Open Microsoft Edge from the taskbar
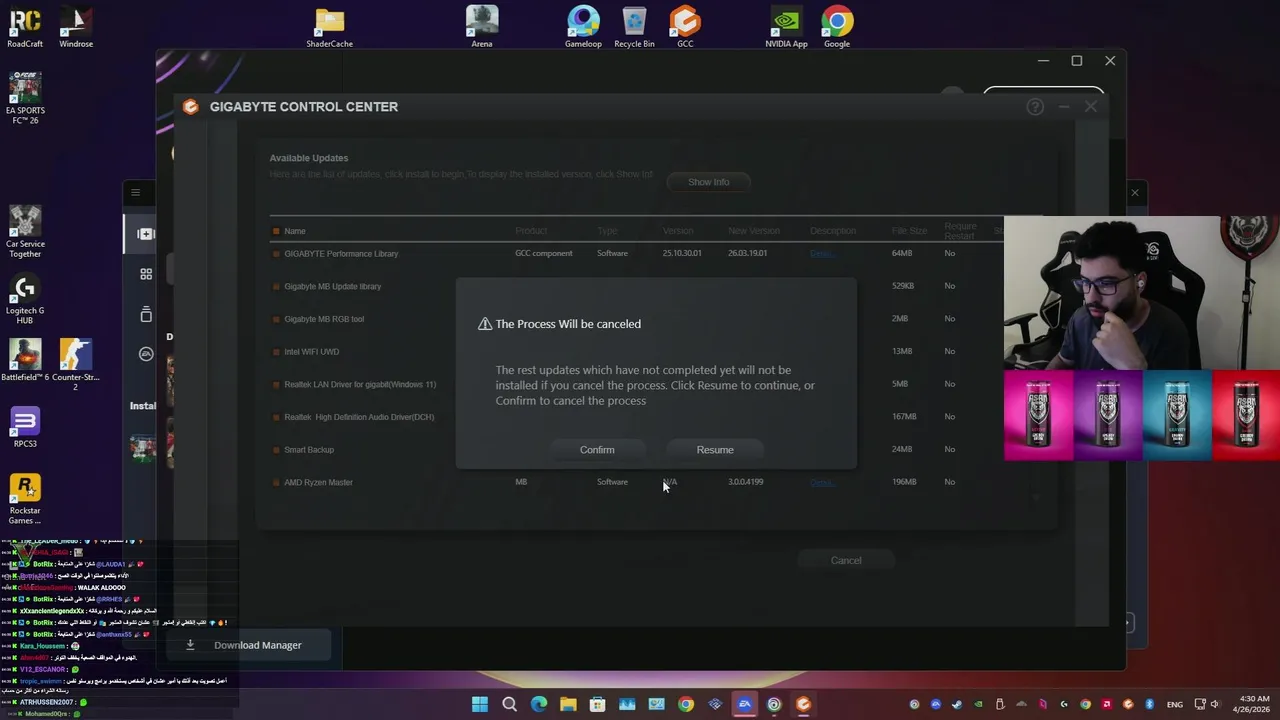The width and height of the screenshot is (1280, 720). click(539, 704)
